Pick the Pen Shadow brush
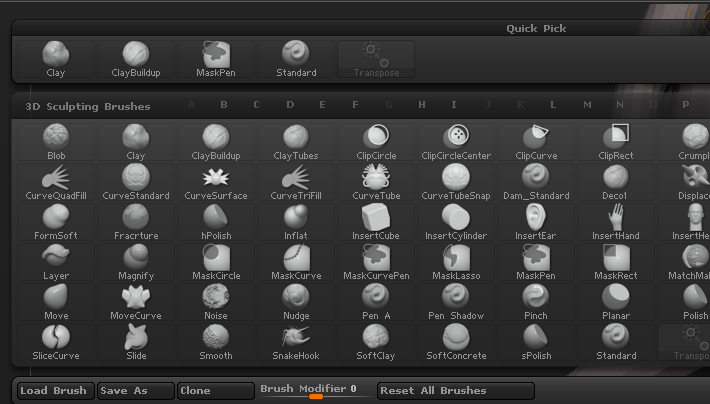This screenshot has height=404, width=710. 456,303
